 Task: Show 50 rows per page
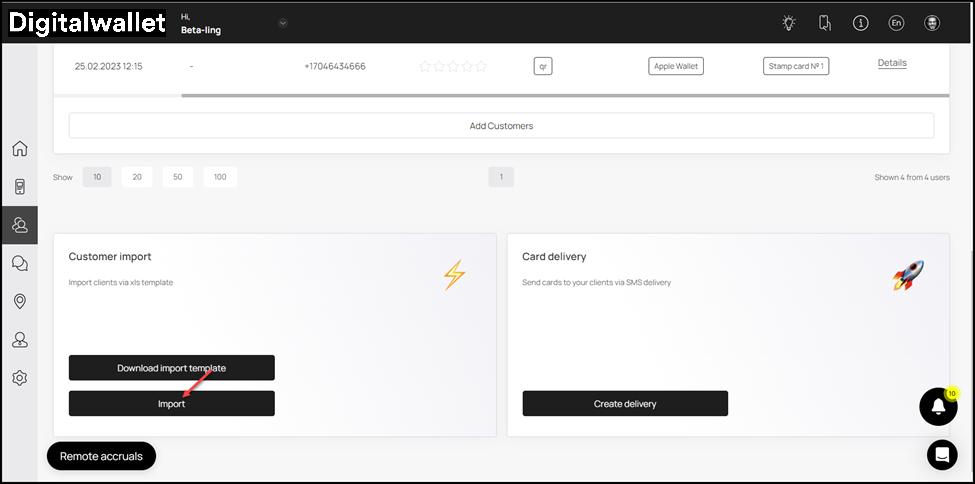point(177,177)
